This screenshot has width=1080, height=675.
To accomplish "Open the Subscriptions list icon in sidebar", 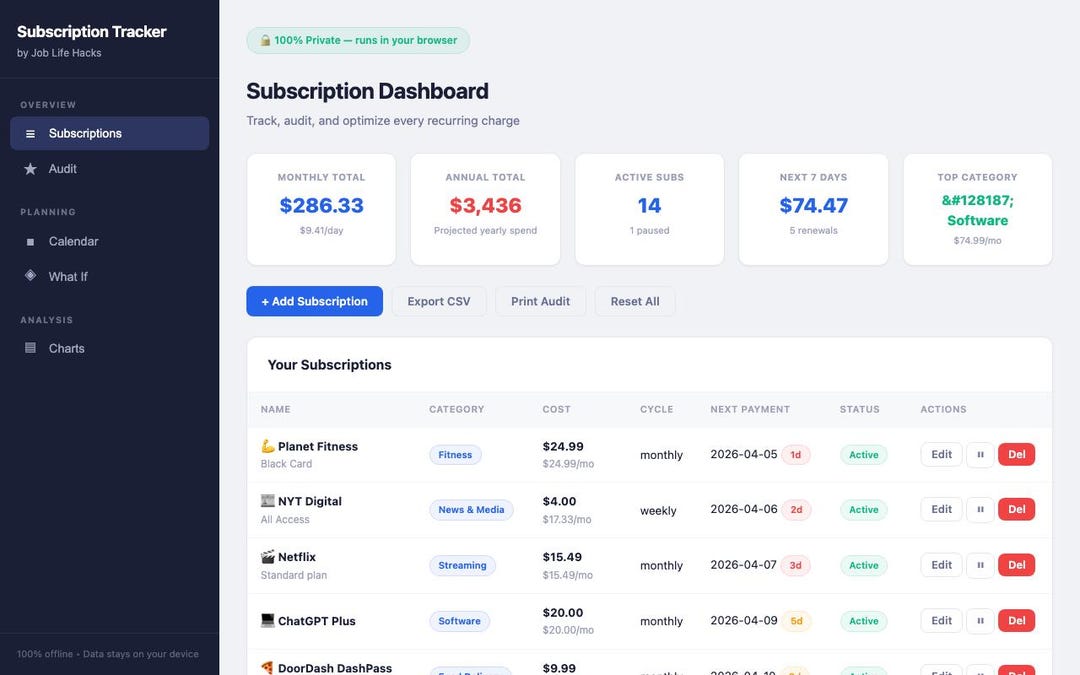I will (x=30, y=134).
